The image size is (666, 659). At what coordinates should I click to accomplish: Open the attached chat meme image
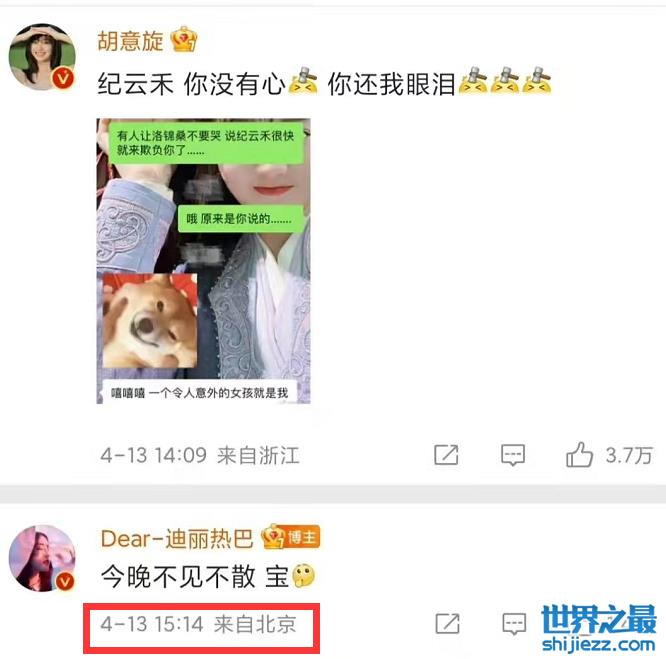[203, 261]
